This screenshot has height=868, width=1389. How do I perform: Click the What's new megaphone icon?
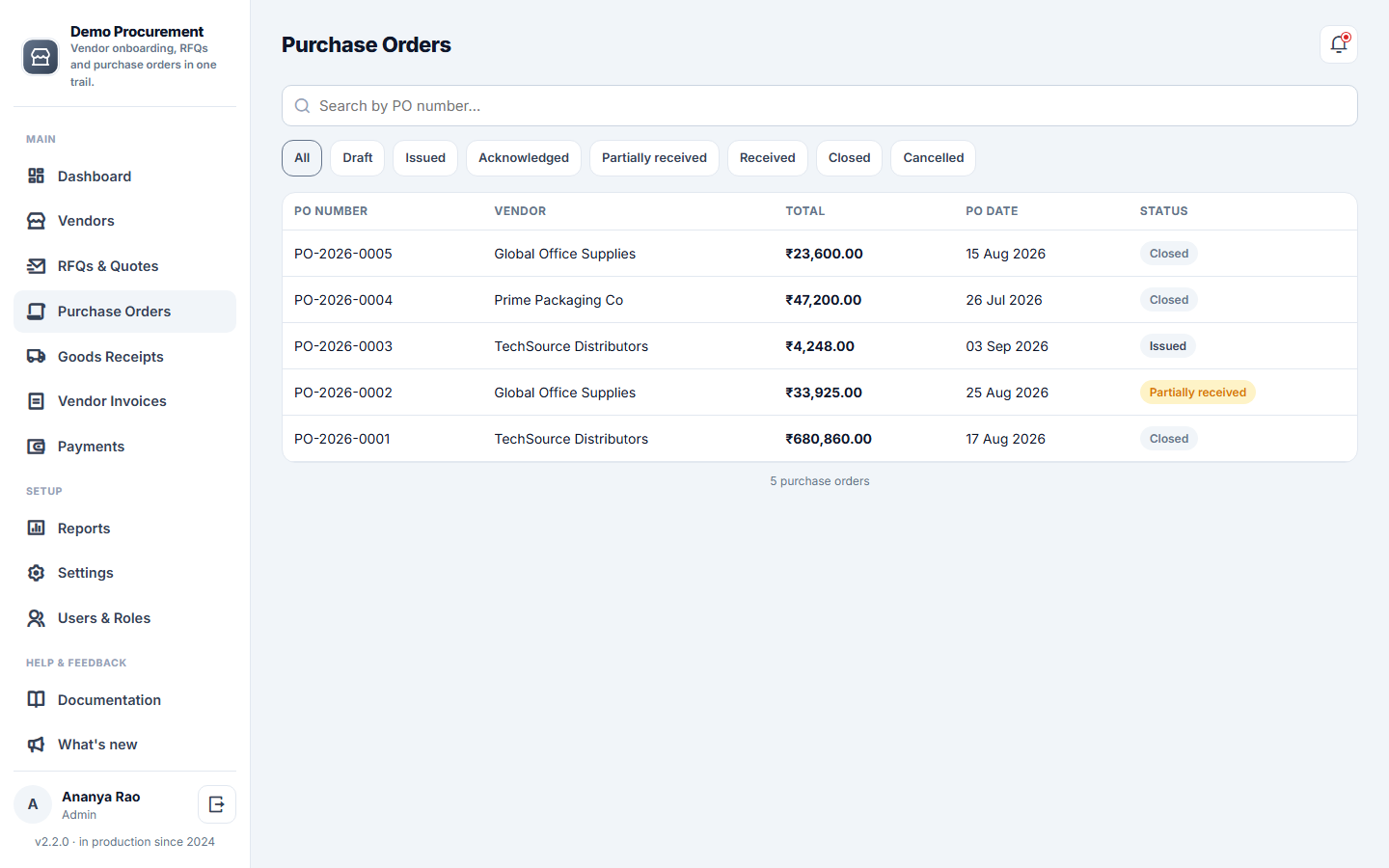point(36,745)
